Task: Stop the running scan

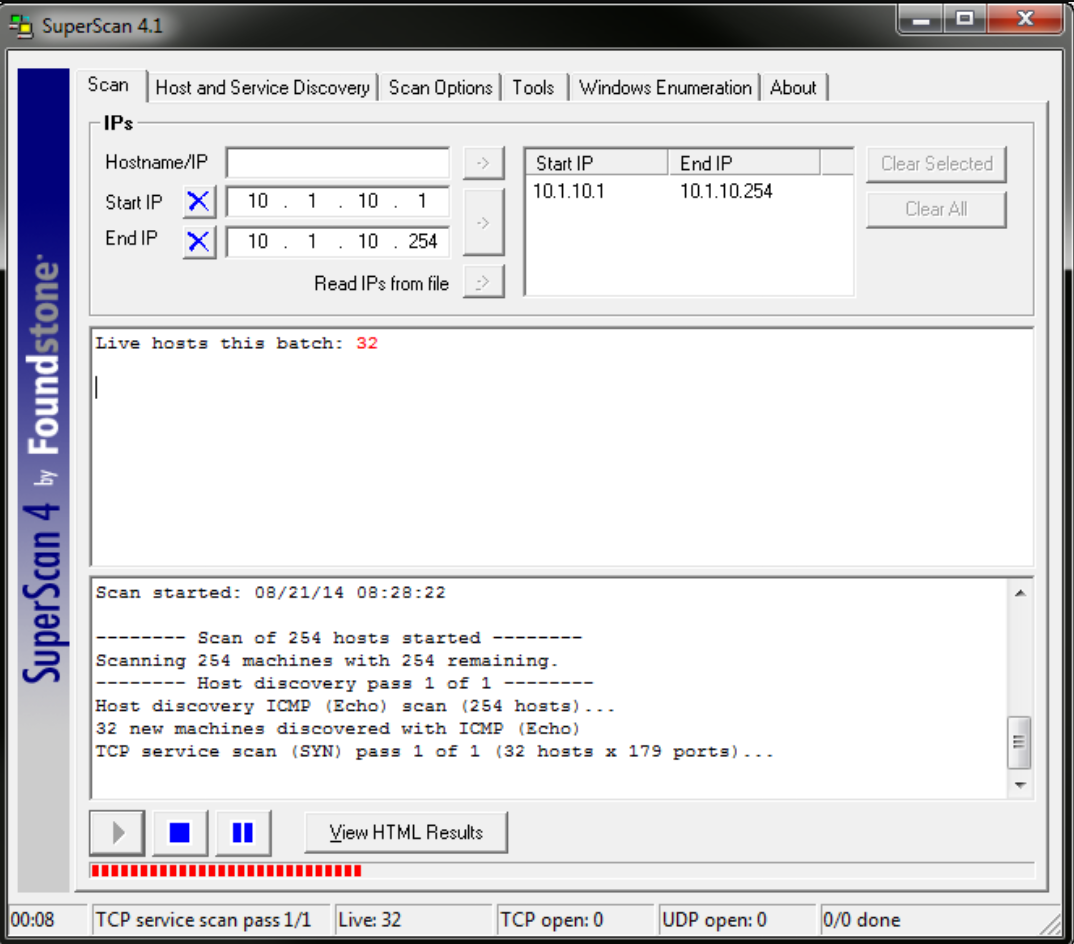Action: (180, 833)
